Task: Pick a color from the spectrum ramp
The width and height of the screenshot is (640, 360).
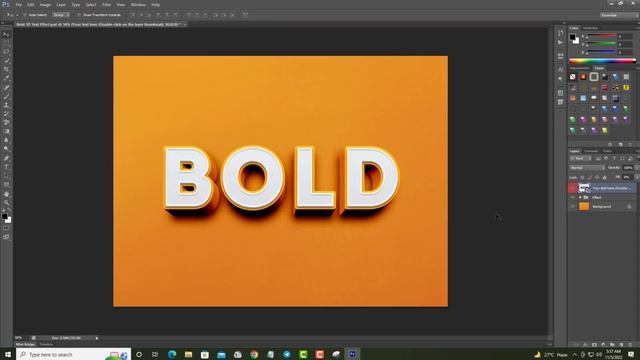Action: click(x=602, y=61)
